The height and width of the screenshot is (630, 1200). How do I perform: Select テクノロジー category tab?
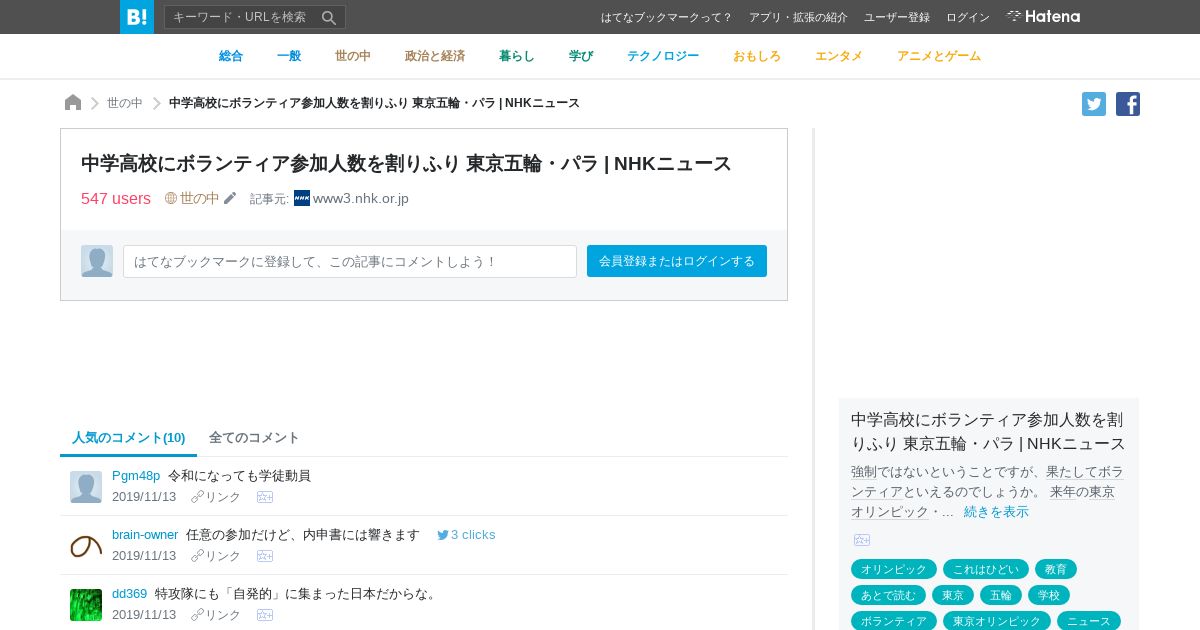(663, 56)
